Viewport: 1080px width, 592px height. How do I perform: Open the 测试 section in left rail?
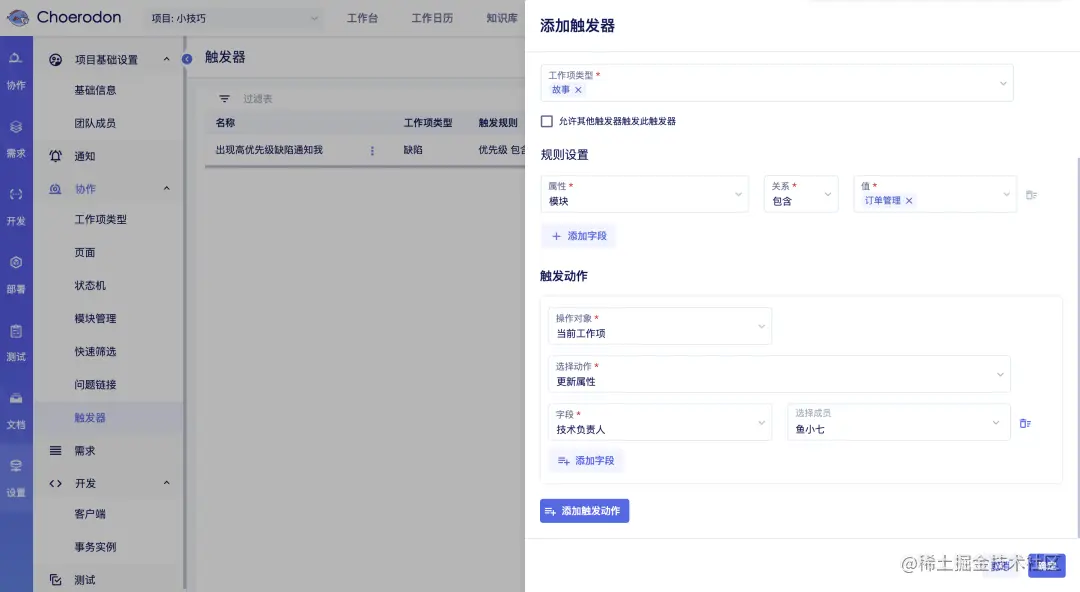click(x=16, y=343)
